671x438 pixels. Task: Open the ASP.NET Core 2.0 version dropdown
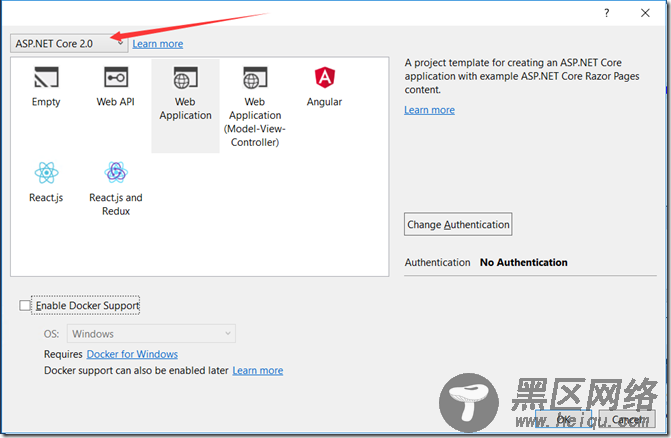pos(69,44)
